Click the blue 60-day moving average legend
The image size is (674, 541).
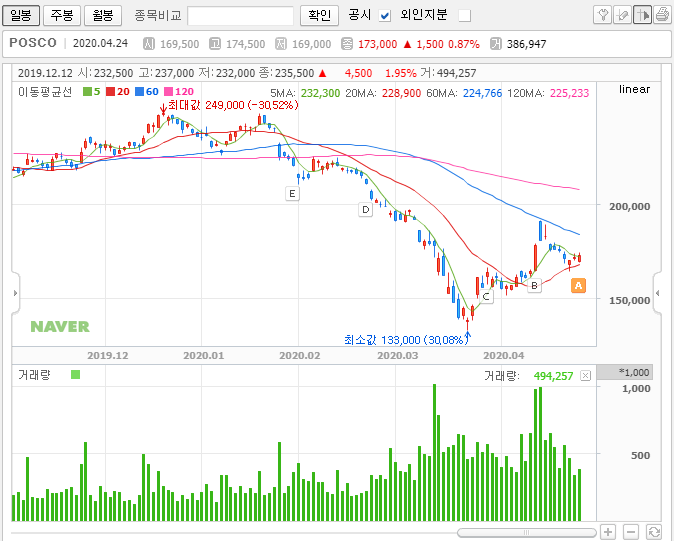147,92
